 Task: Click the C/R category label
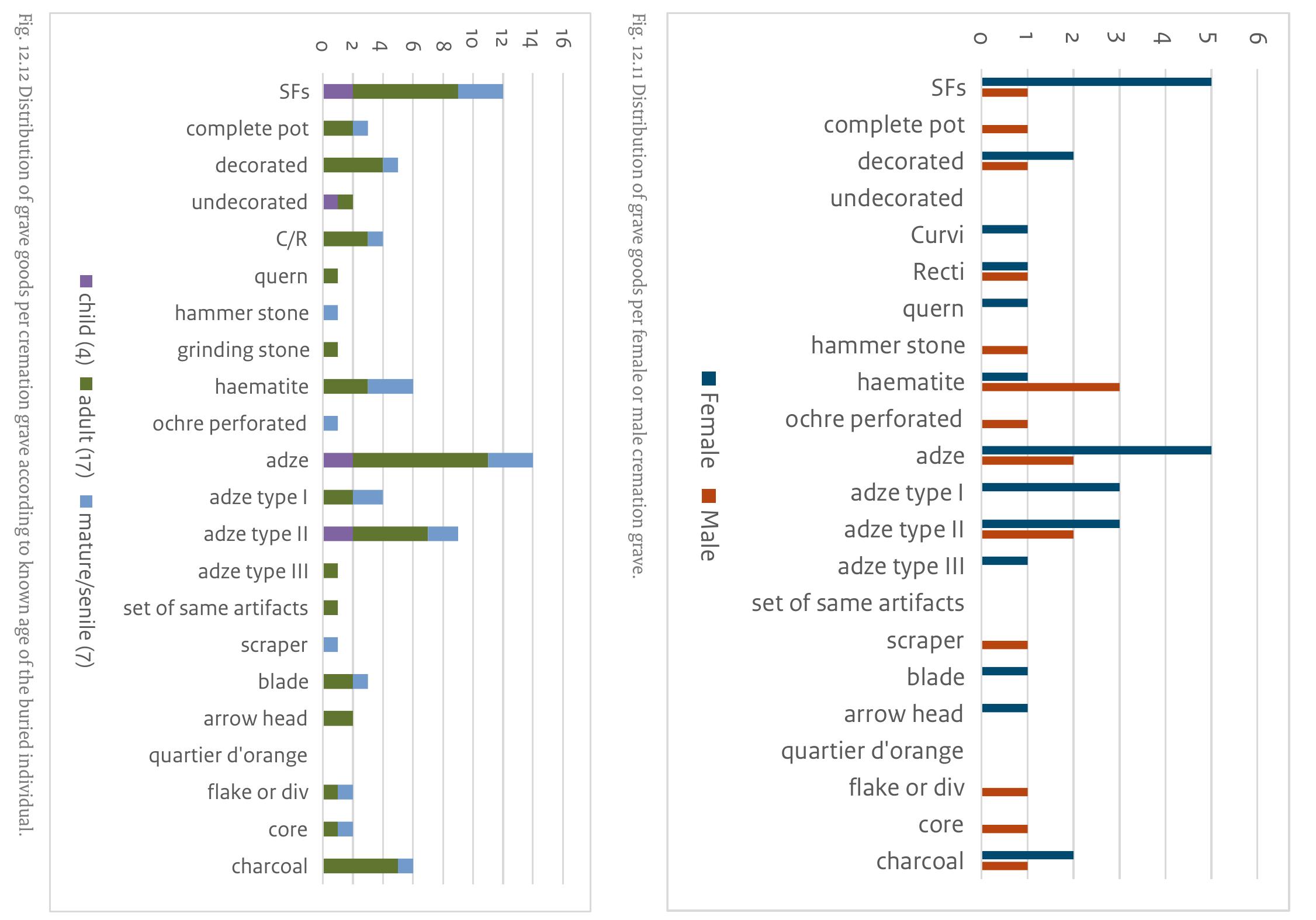point(291,239)
